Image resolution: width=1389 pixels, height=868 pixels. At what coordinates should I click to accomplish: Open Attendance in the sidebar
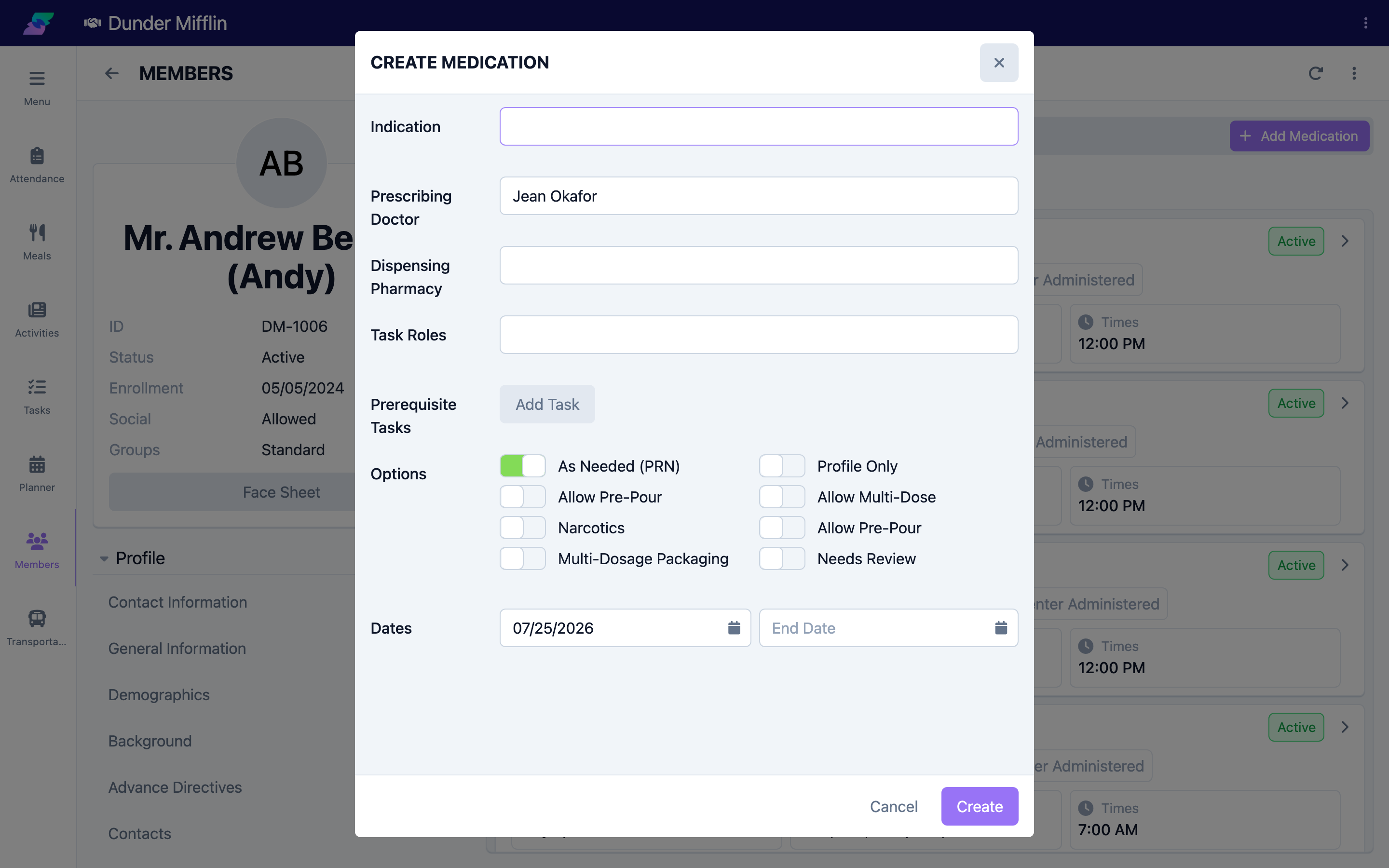point(37,165)
